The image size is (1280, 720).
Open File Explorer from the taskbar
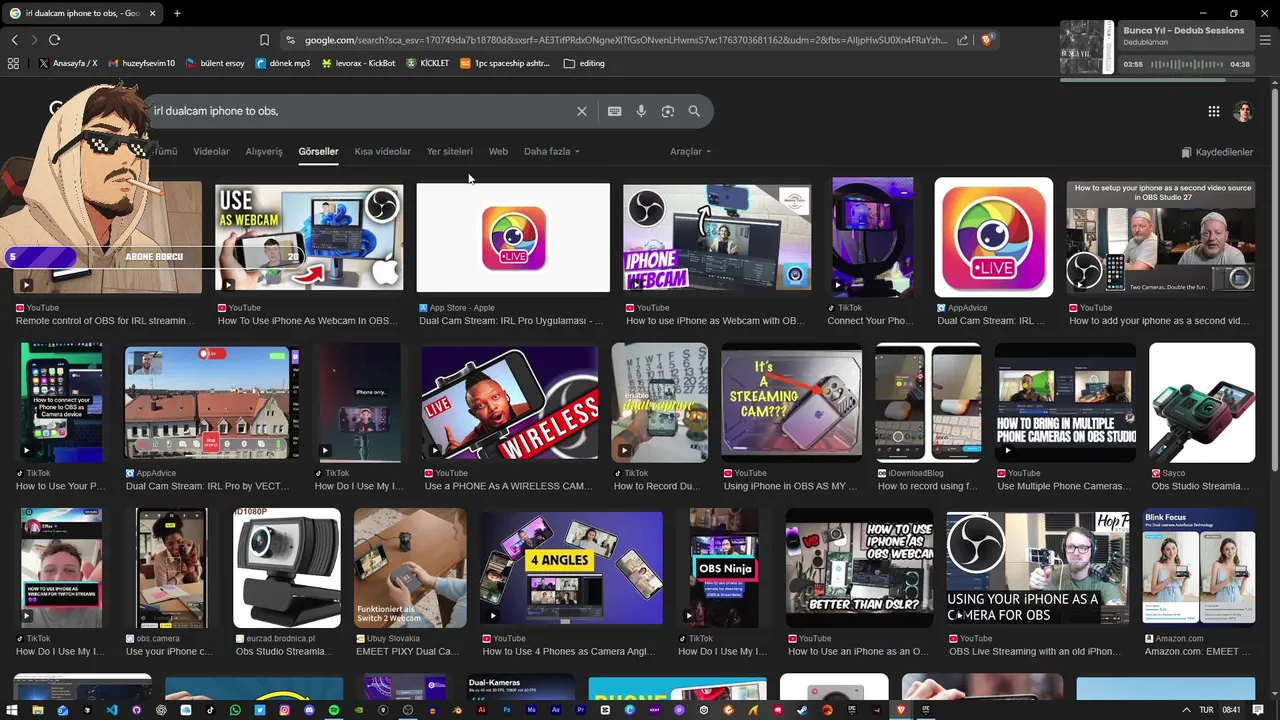click(x=37, y=710)
